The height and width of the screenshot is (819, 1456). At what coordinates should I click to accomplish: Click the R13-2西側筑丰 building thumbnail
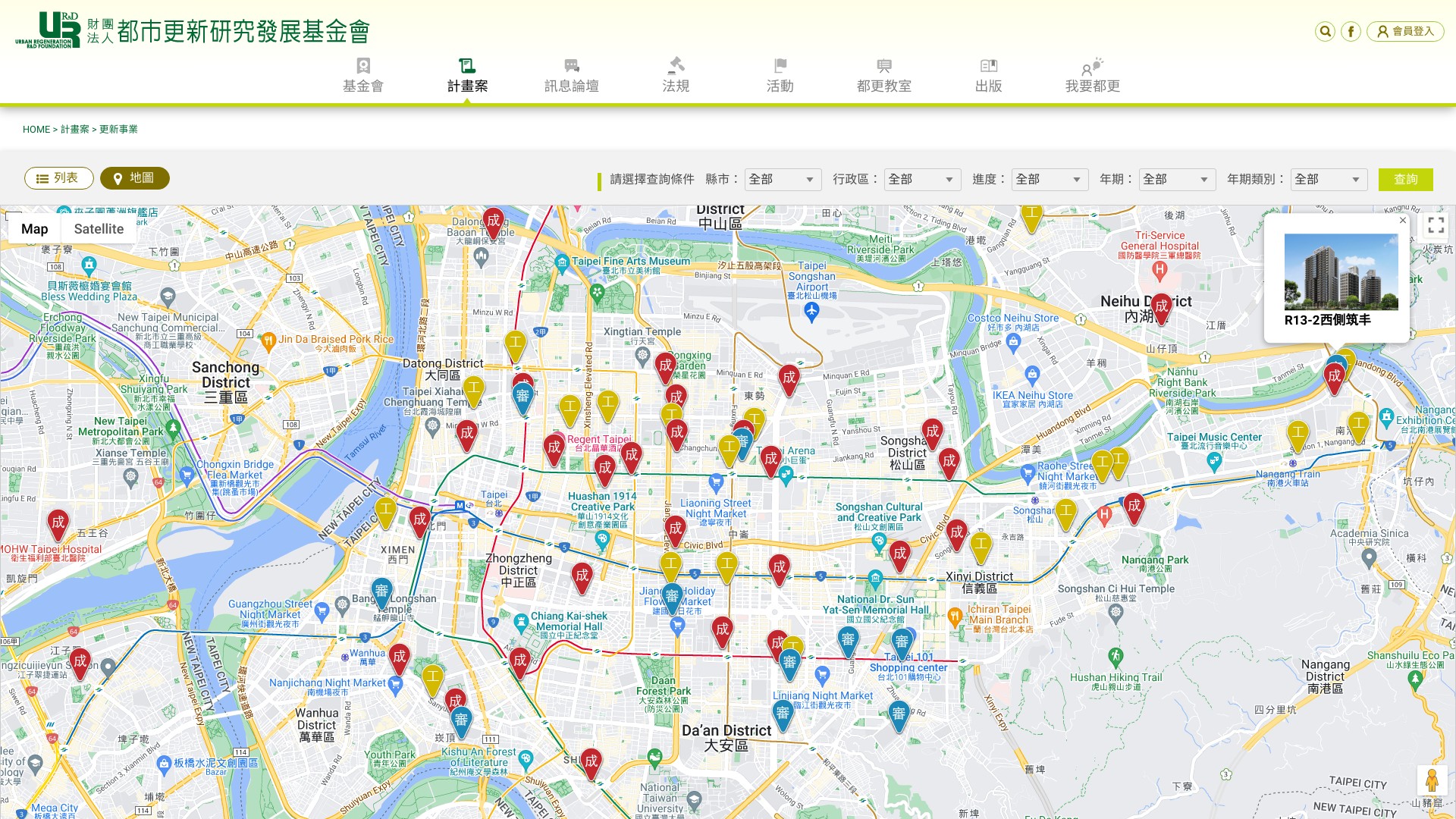(1341, 271)
